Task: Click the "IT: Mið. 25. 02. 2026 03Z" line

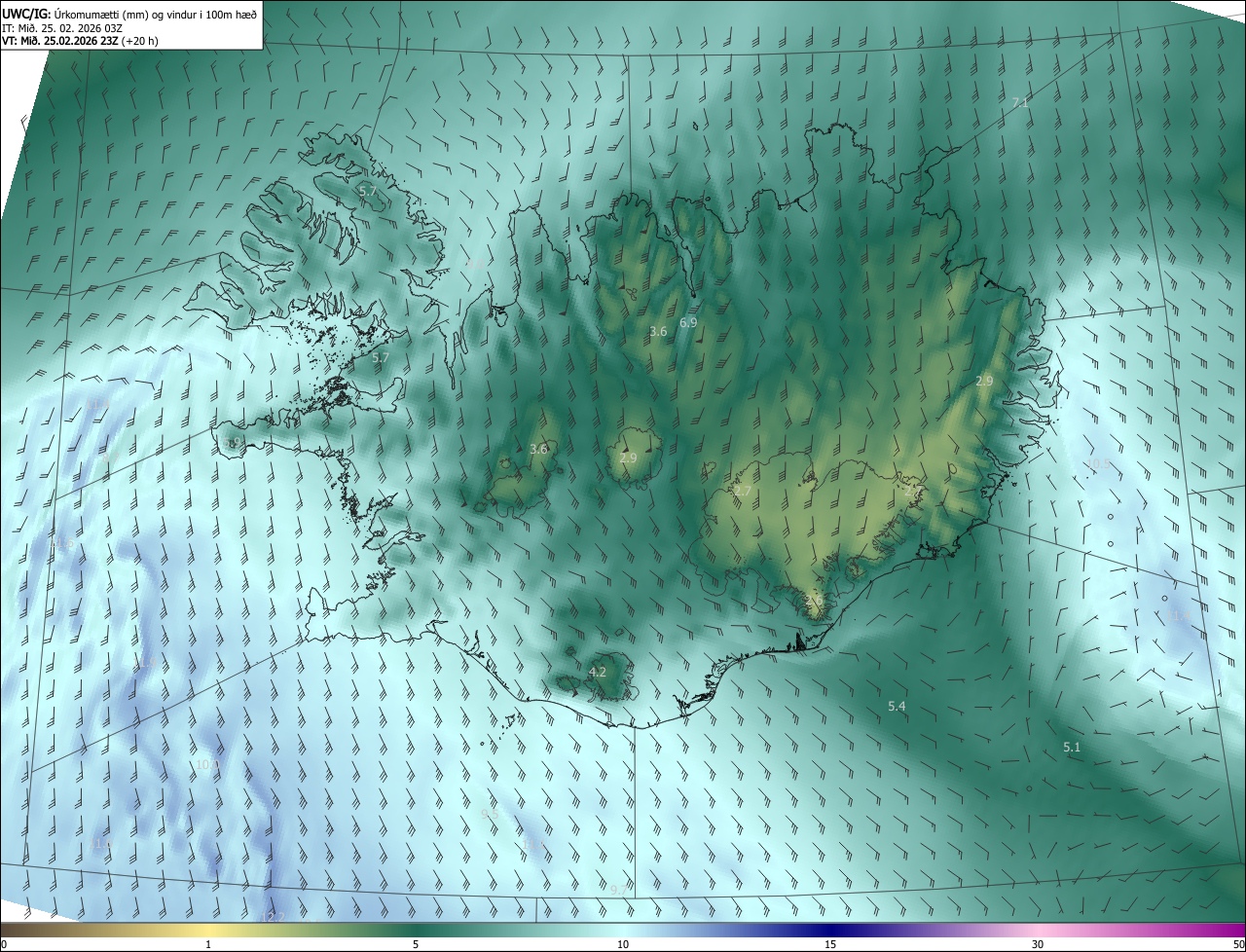Action: (60, 27)
